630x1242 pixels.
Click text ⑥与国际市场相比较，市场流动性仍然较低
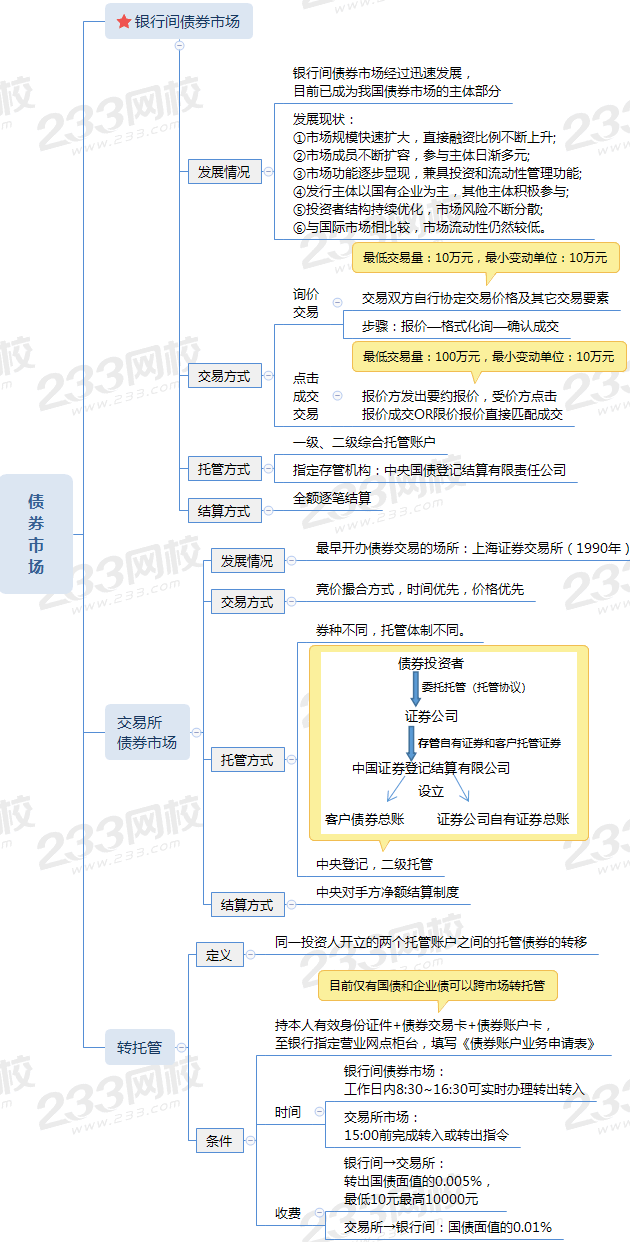point(419,227)
